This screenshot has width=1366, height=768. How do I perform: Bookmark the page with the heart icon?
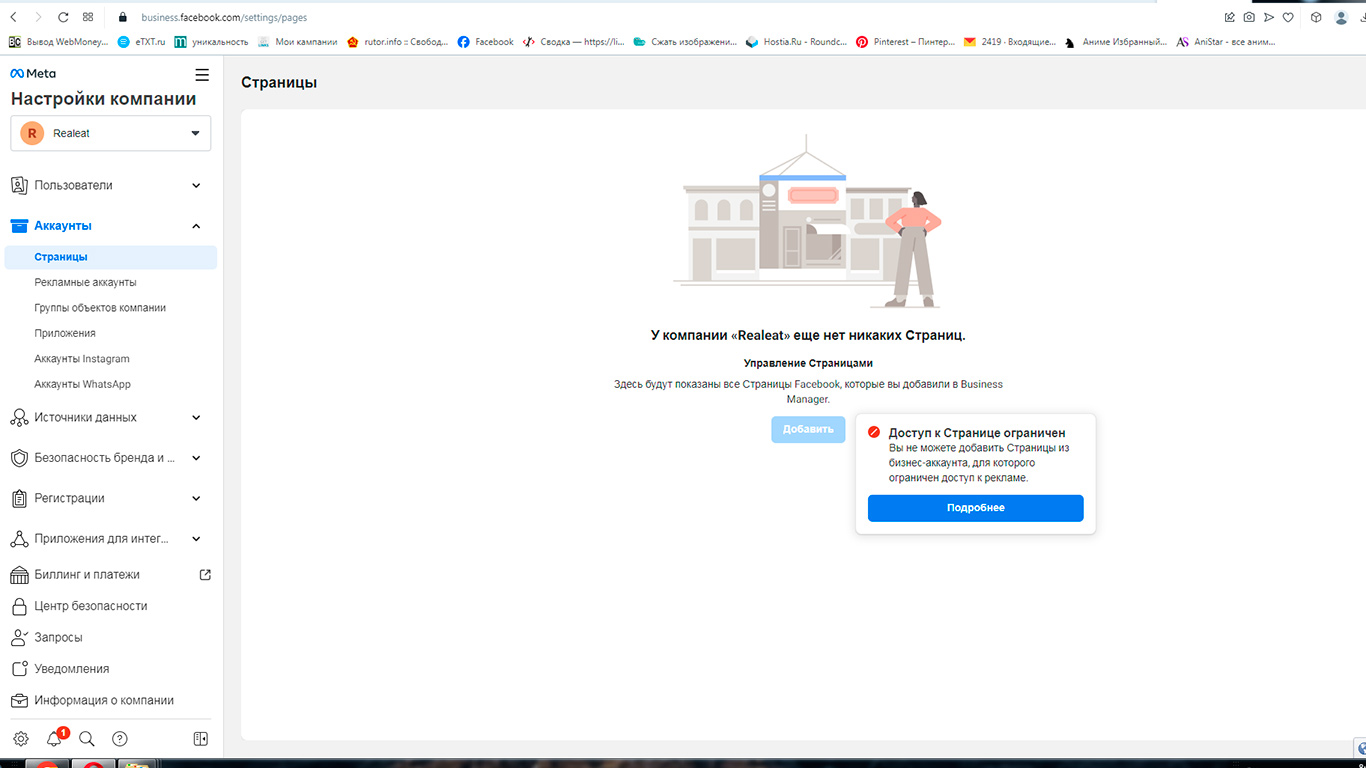click(x=1289, y=17)
